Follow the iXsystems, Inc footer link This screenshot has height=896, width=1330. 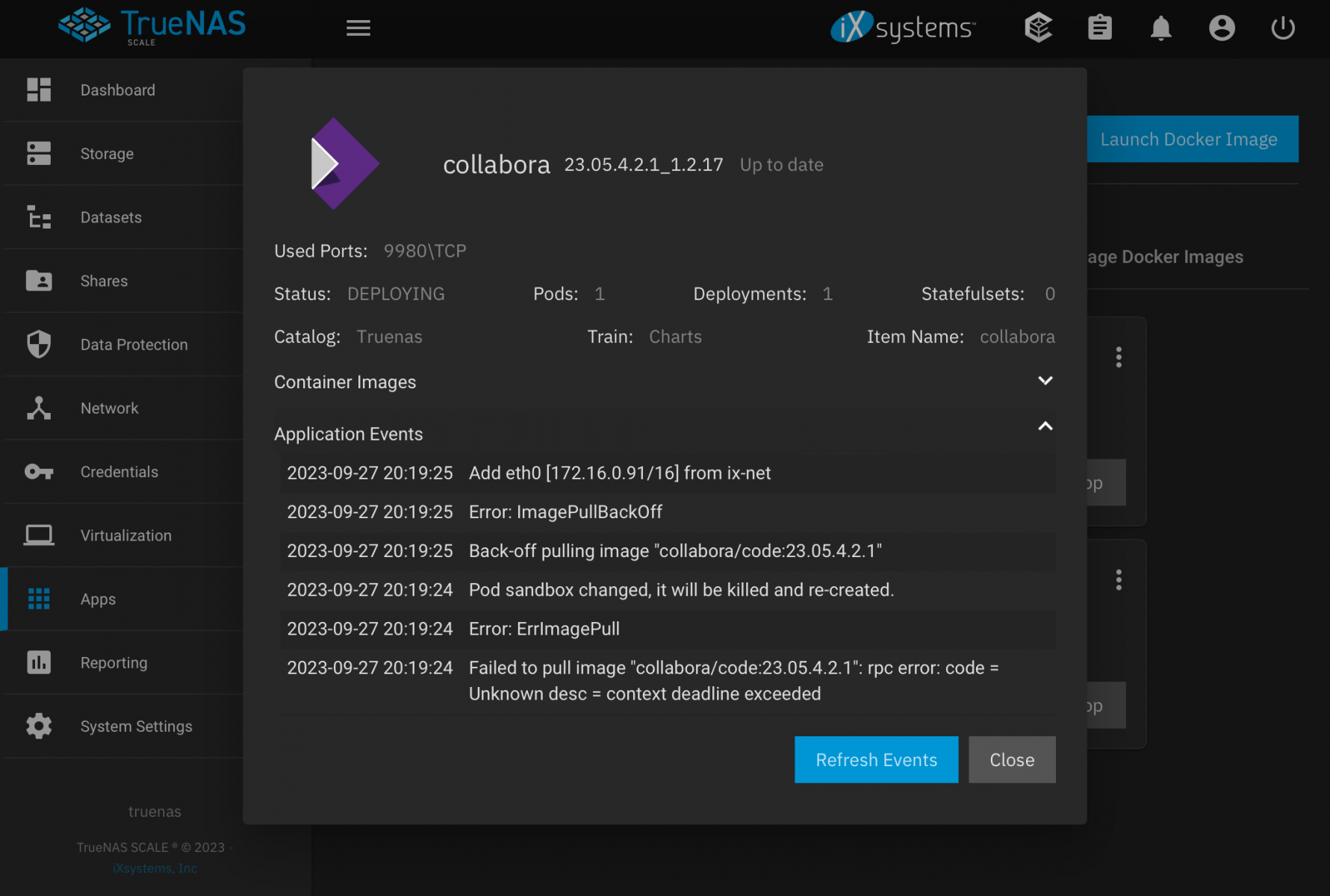click(x=155, y=868)
